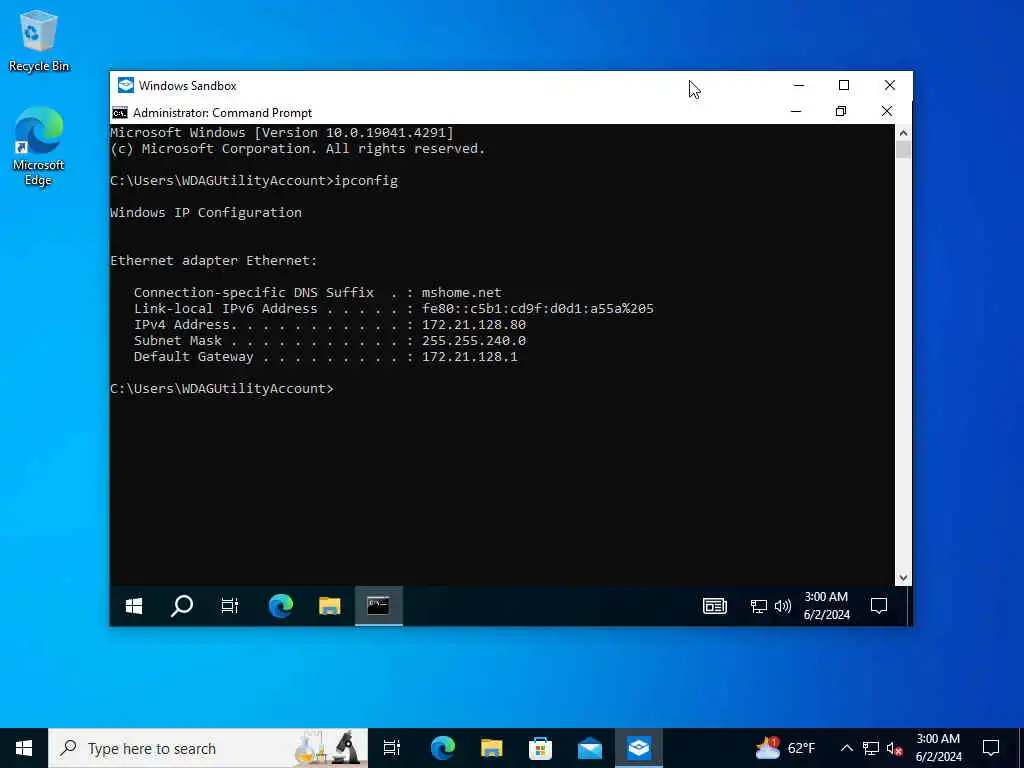
Task: Click the host 'Type here to search' box
Action: pos(208,748)
